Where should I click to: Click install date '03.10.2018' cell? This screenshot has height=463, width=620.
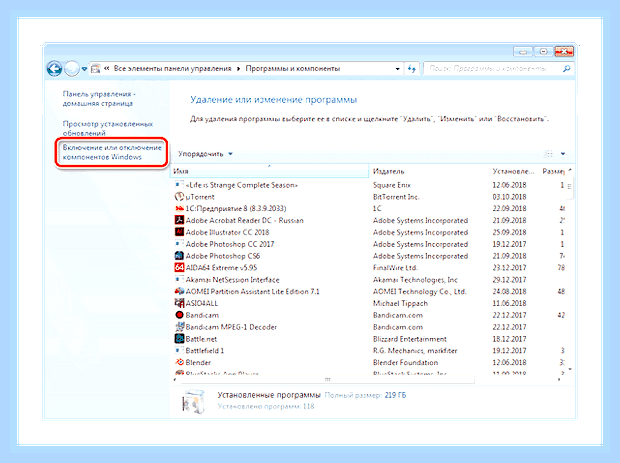(x=509, y=197)
